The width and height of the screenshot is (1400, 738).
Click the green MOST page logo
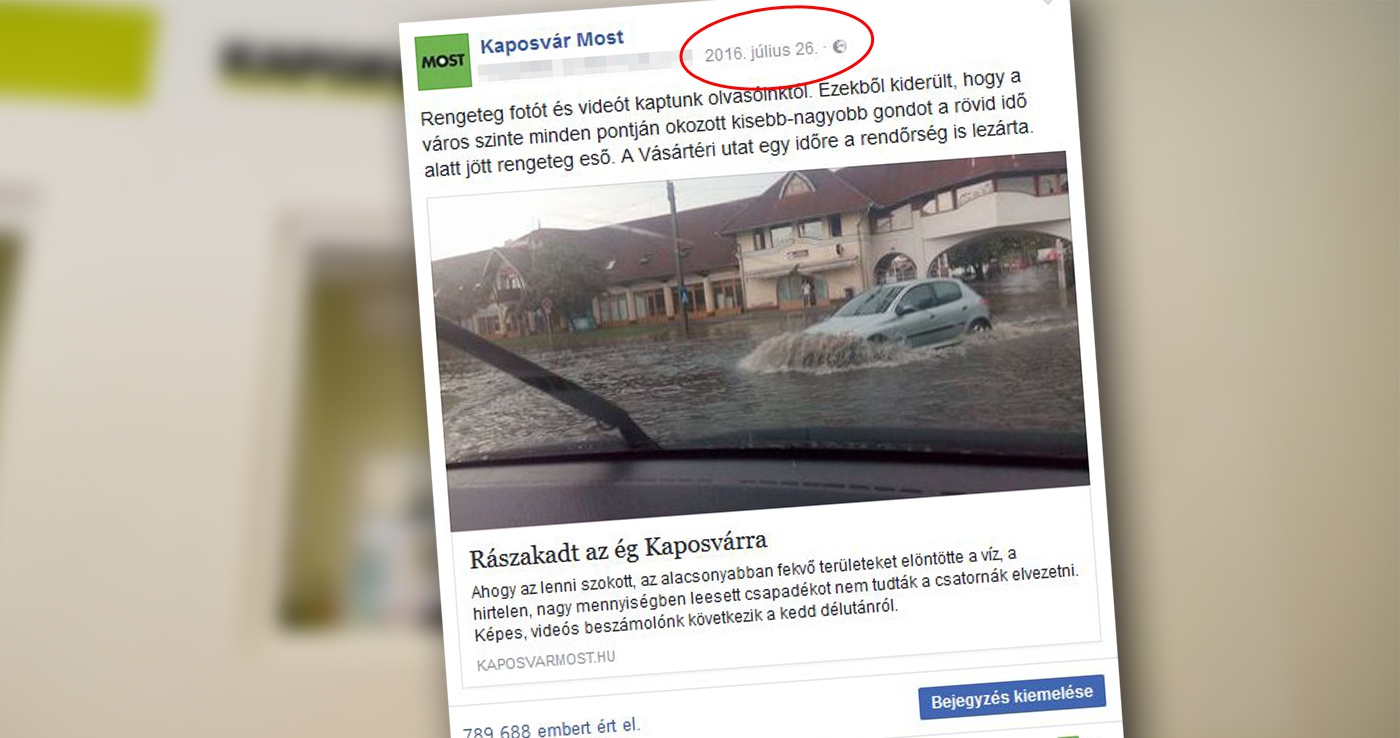click(x=443, y=62)
